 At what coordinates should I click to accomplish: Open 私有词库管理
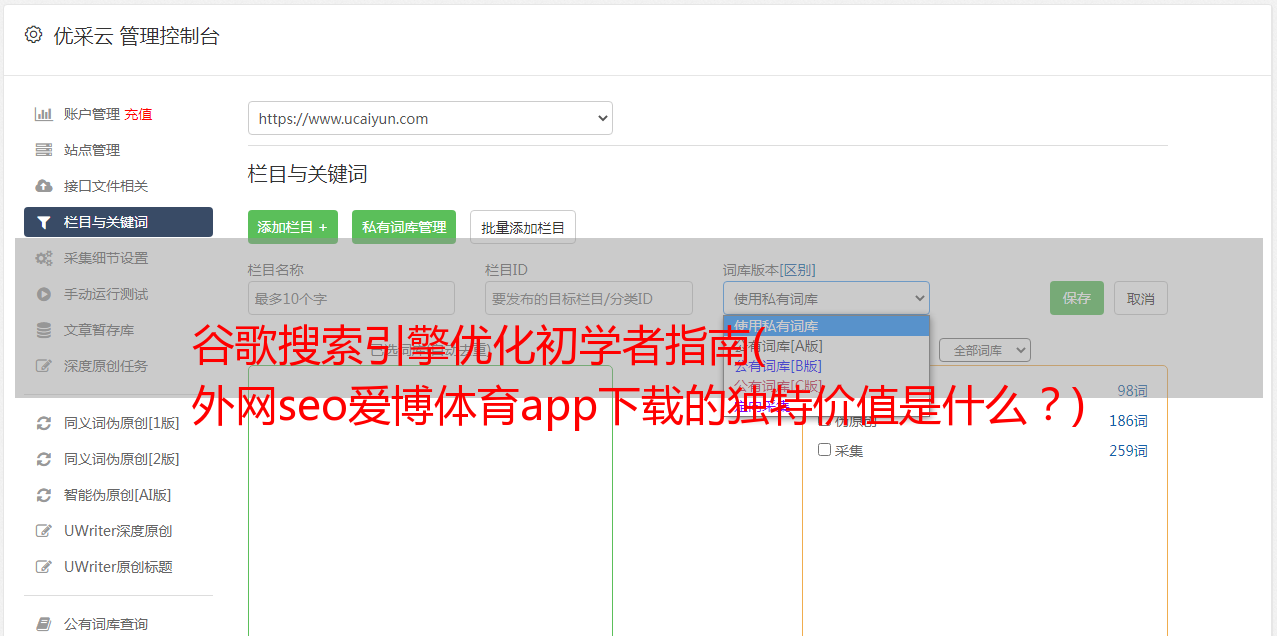[x=404, y=227]
